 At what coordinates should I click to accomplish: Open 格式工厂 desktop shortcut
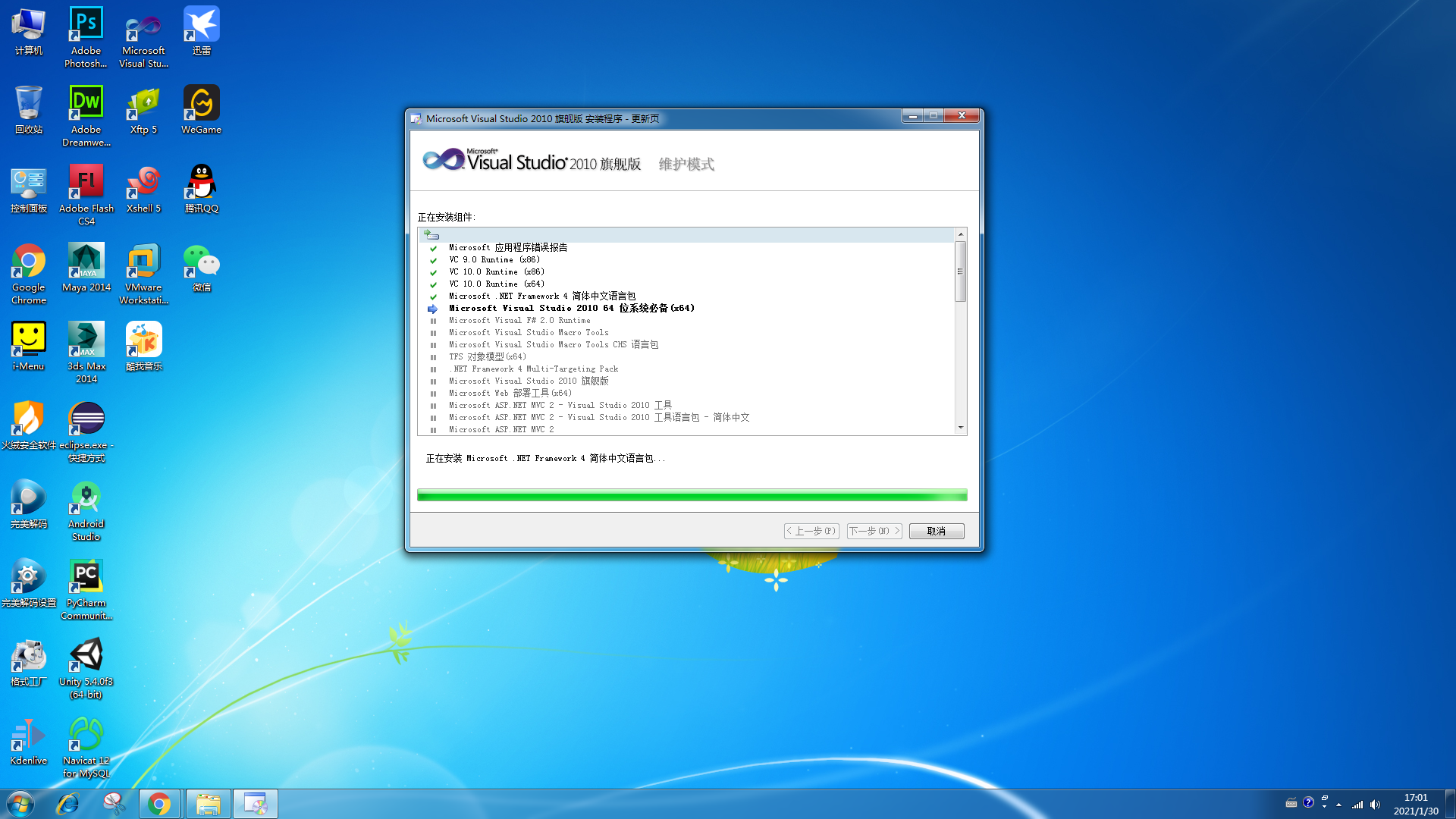(29, 662)
